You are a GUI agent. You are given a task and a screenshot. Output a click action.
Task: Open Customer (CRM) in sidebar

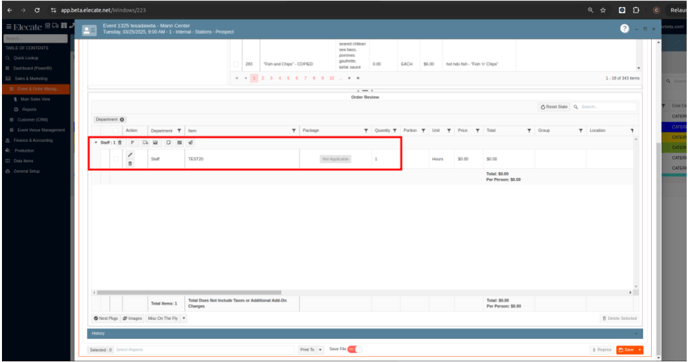click(x=32, y=120)
